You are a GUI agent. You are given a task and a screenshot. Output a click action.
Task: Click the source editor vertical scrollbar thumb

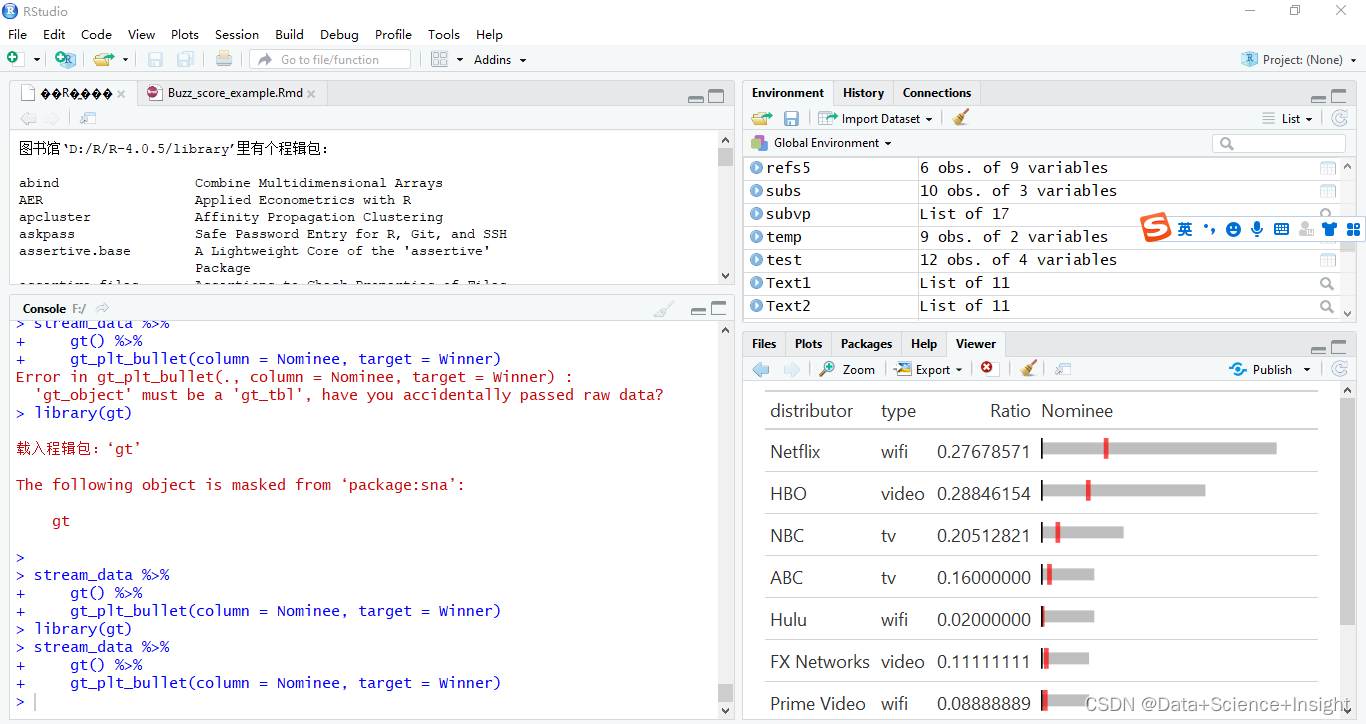pos(726,157)
